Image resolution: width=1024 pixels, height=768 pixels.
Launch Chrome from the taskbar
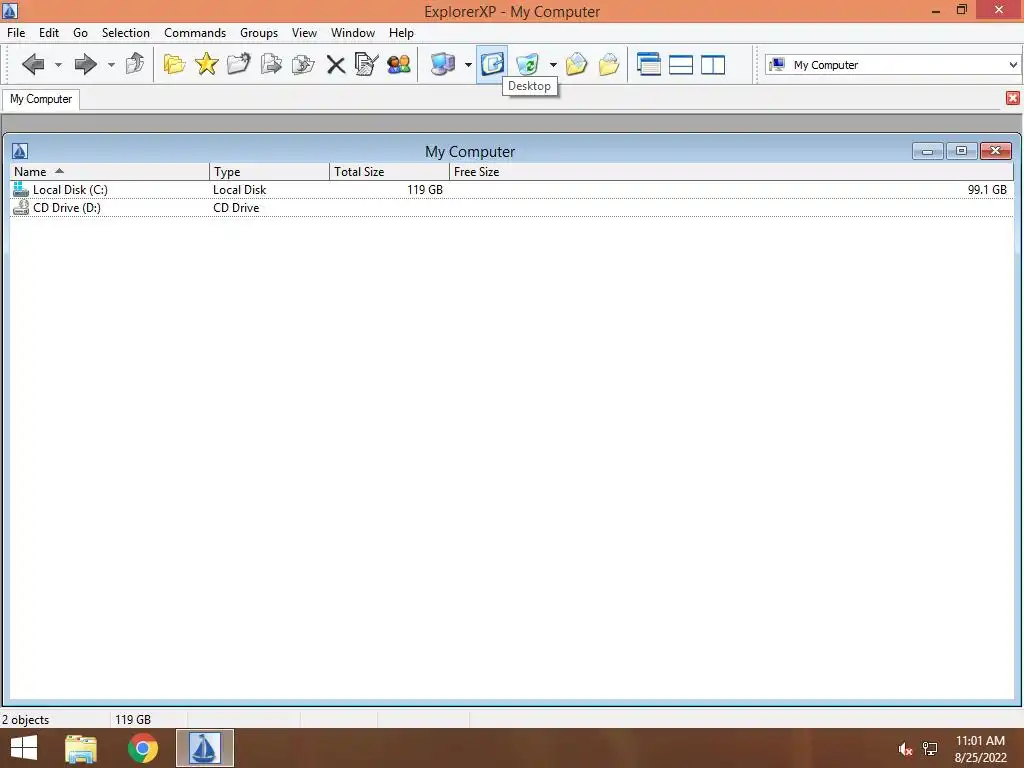pos(142,748)
